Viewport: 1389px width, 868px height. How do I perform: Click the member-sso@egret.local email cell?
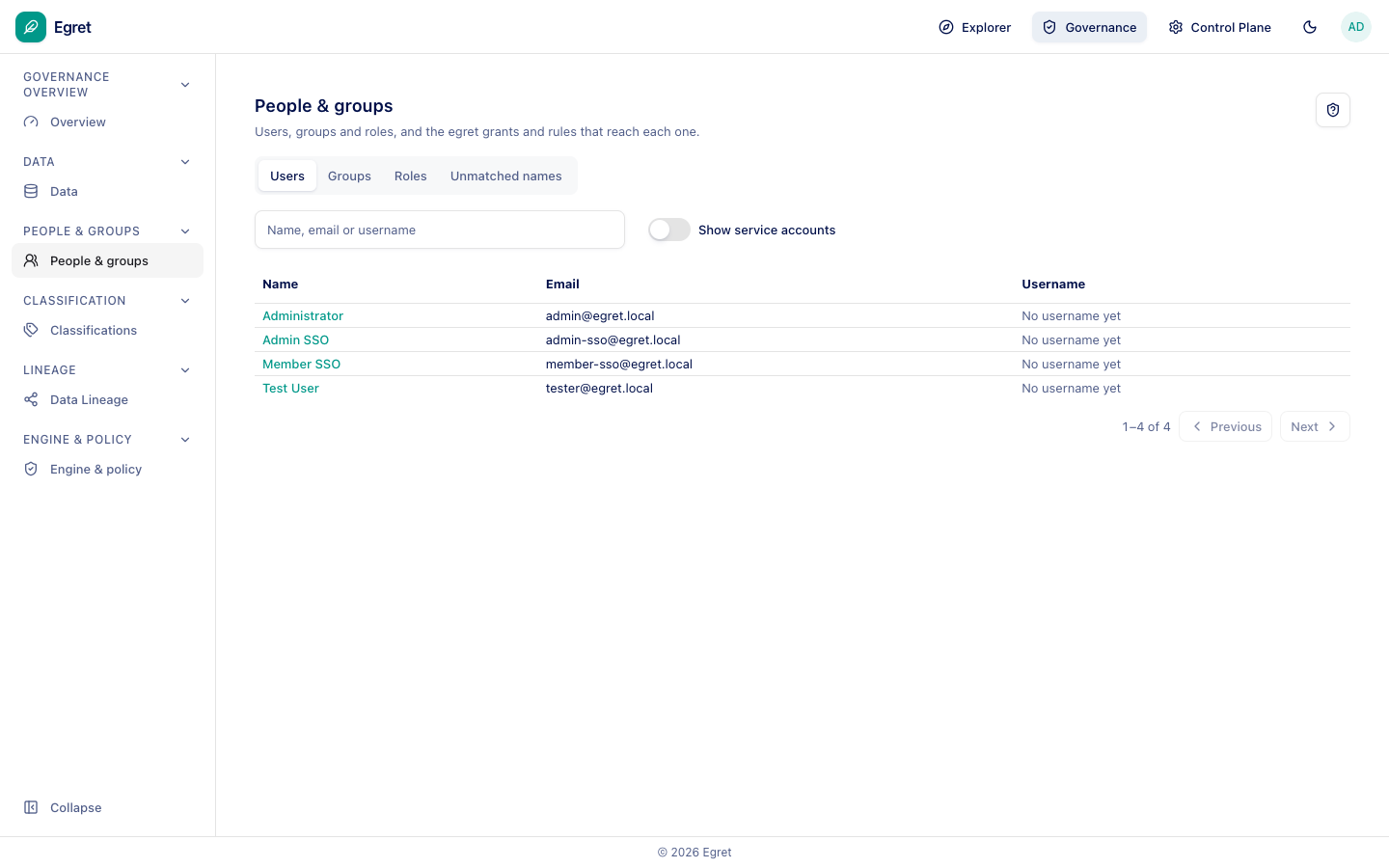619,365
